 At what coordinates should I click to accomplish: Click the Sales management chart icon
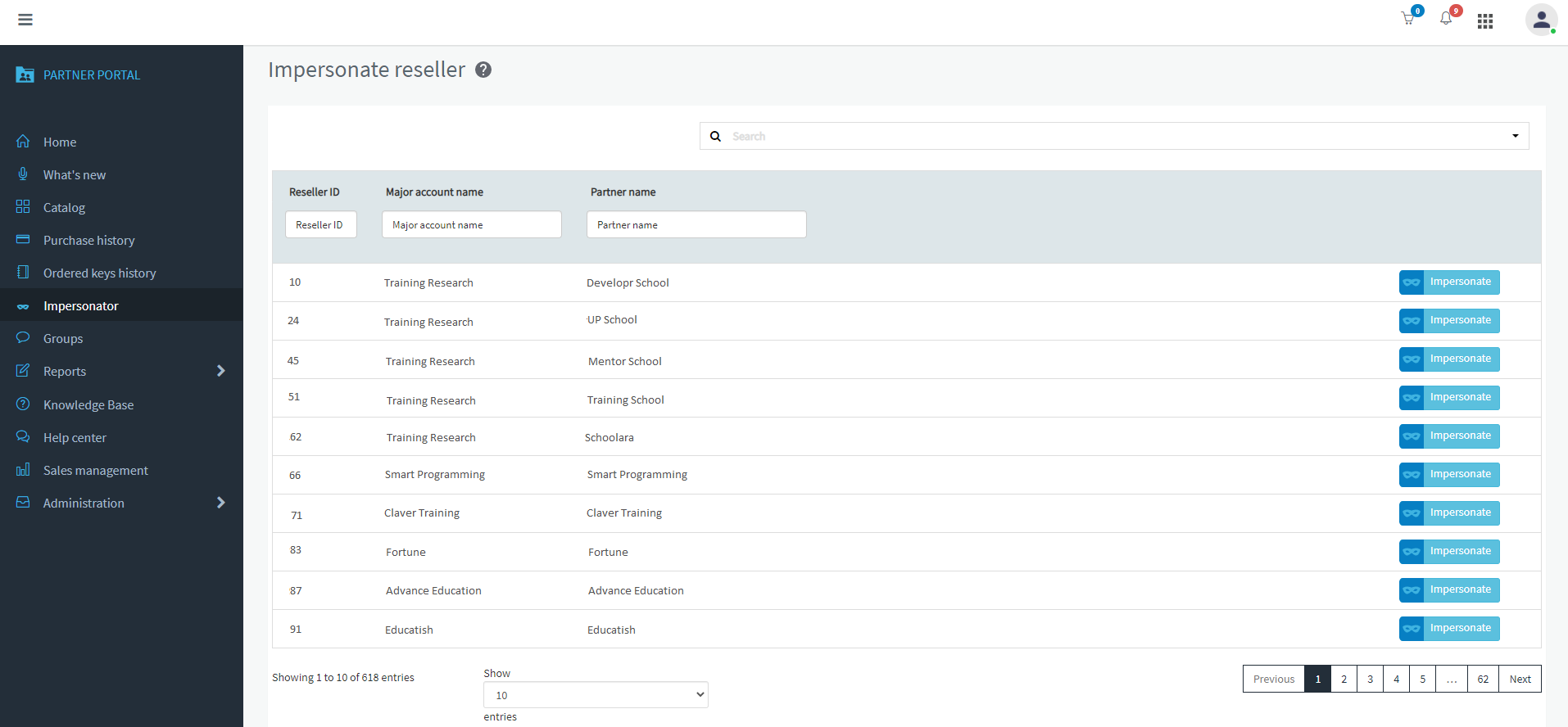(23, 469)
